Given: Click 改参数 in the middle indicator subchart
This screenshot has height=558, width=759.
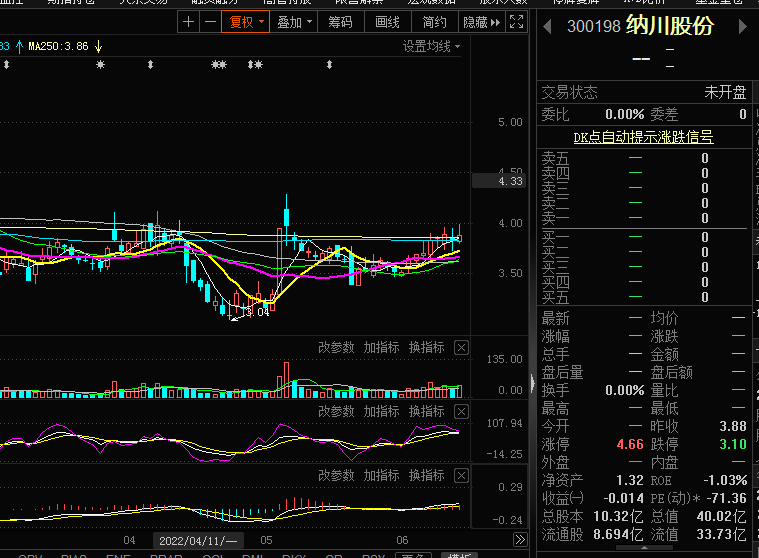Looking at the screenshot, I should [336, 411].
